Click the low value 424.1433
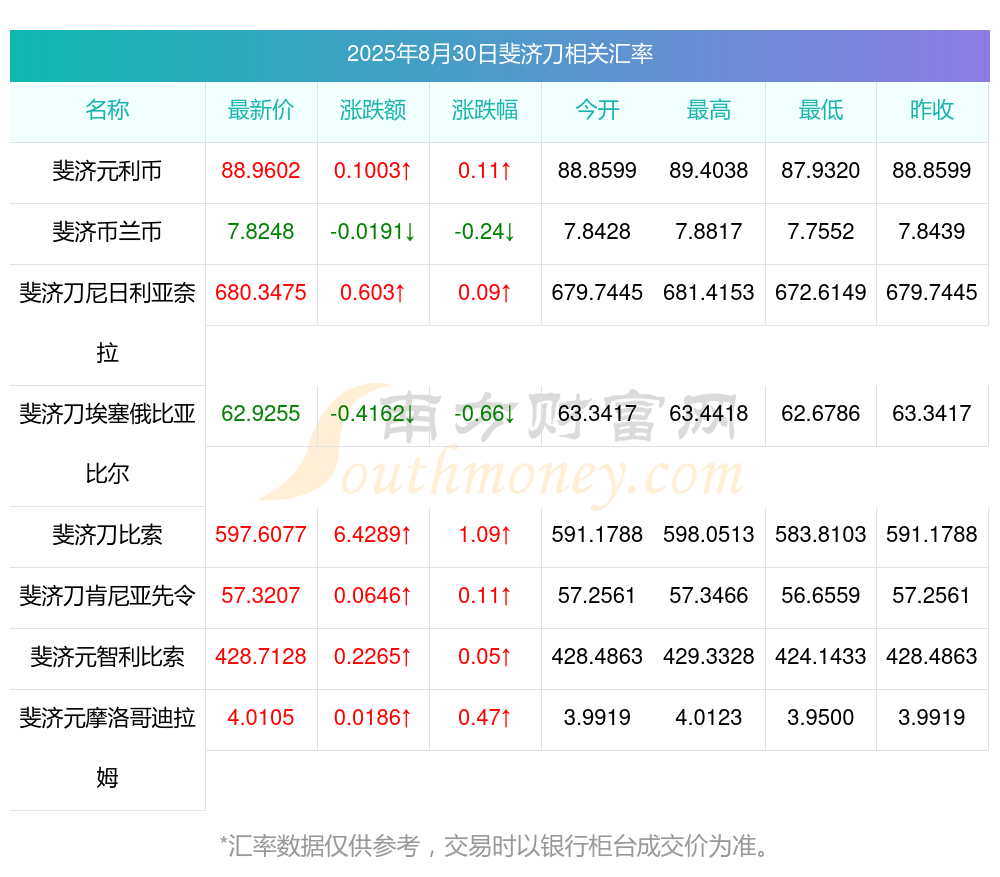 coord(821,656)
